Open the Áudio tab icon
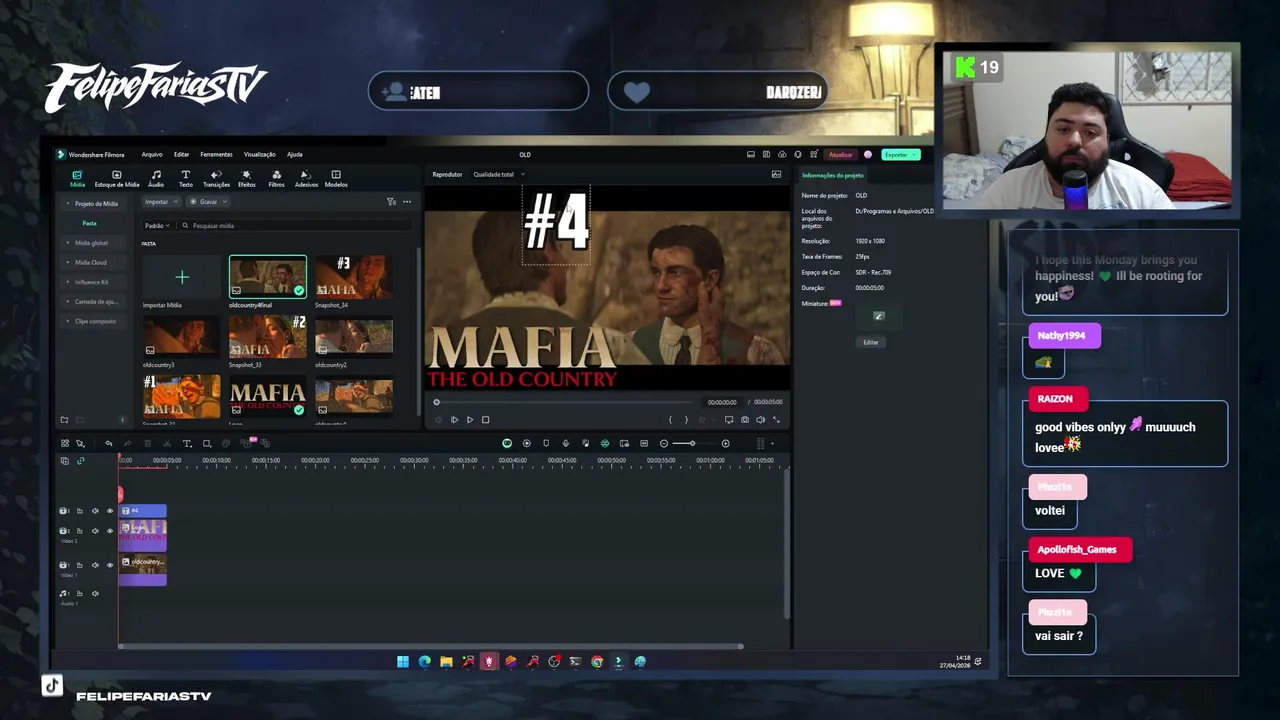The image size is (1280, 720). [x=156, y=178]
